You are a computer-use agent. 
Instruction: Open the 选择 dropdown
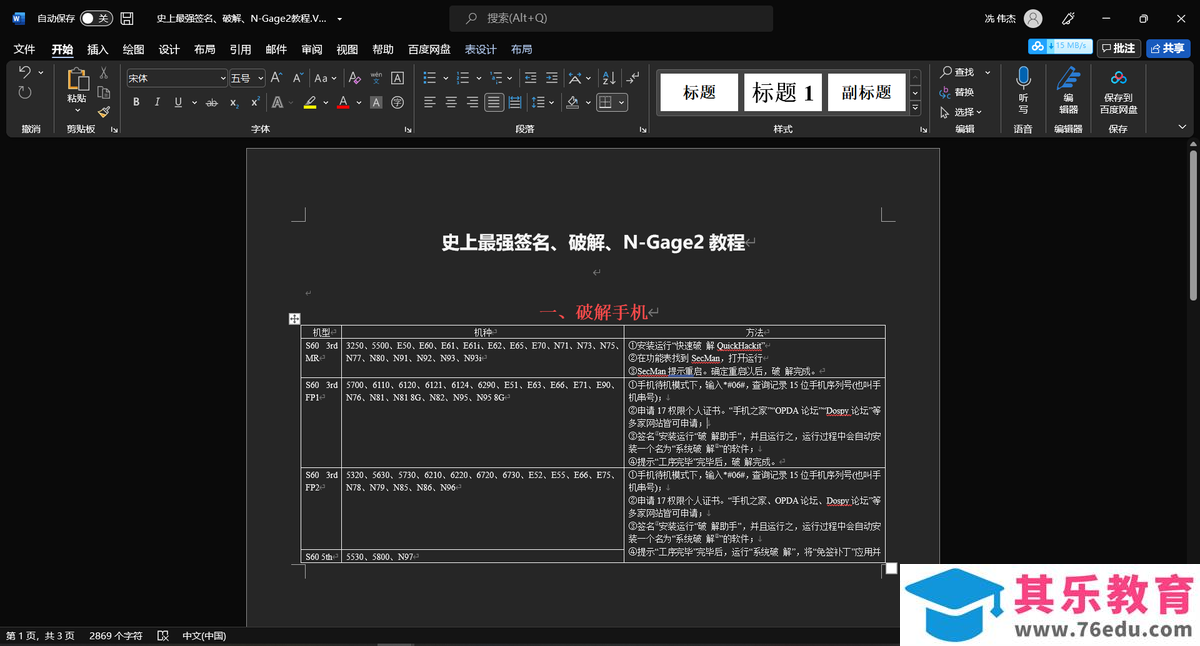pos(961,112)
